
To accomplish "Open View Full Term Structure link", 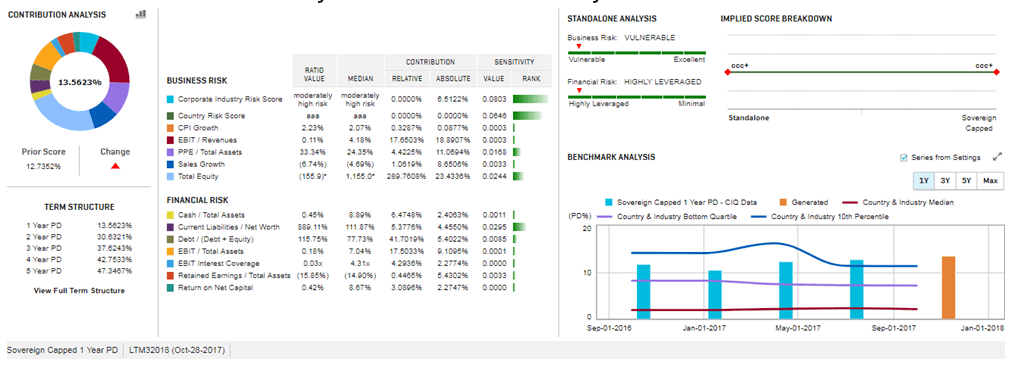I will coord(79,291).
